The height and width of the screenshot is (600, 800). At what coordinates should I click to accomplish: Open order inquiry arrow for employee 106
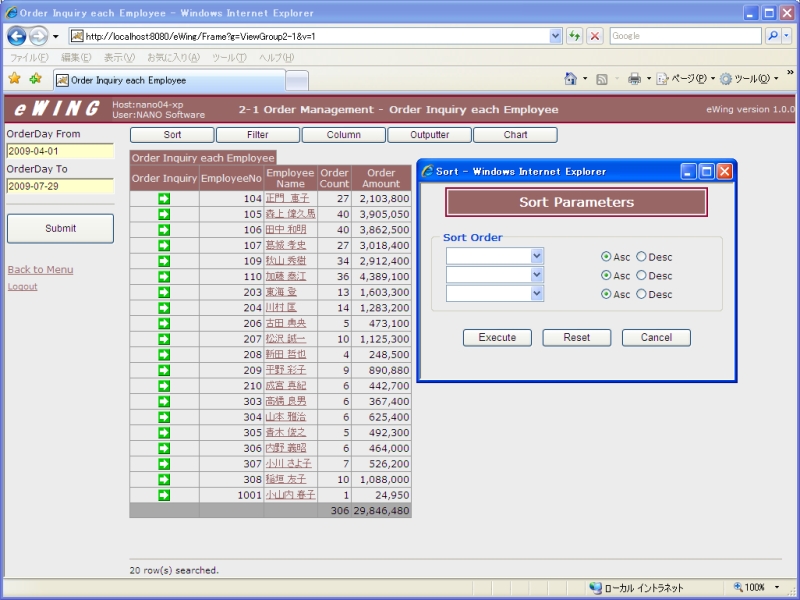pos(164,230)
